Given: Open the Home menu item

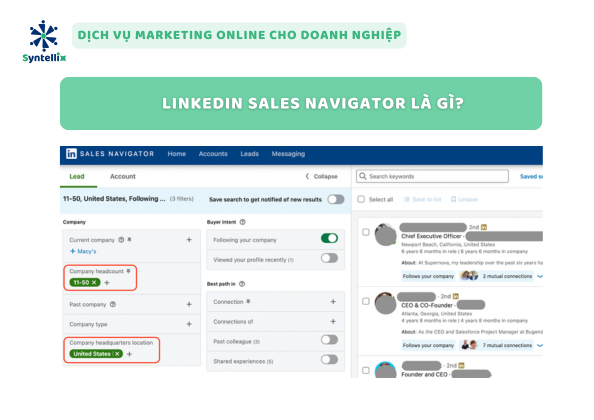Looking at the screenshot, I should click(x=177, y=154).
